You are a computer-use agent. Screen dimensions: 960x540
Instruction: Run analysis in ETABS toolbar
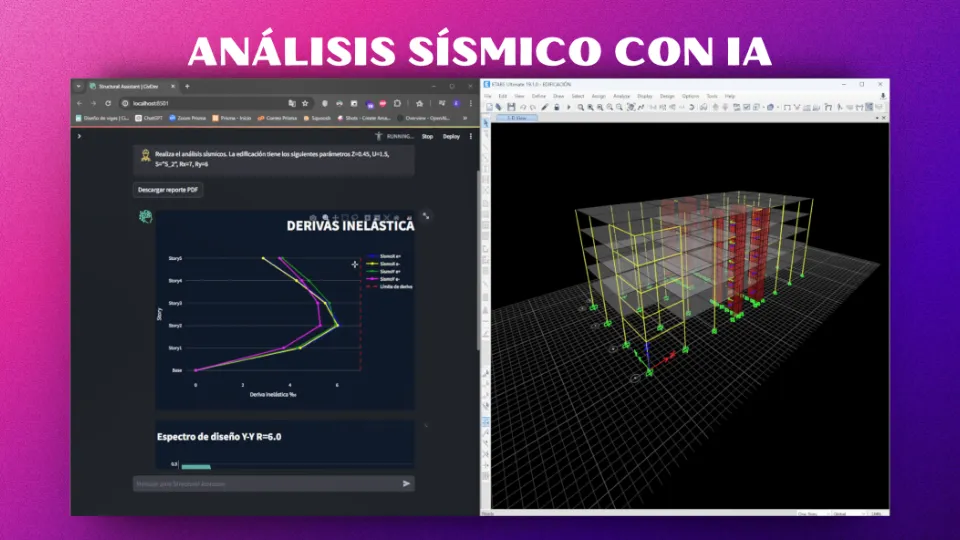click(x=569, y=107)
